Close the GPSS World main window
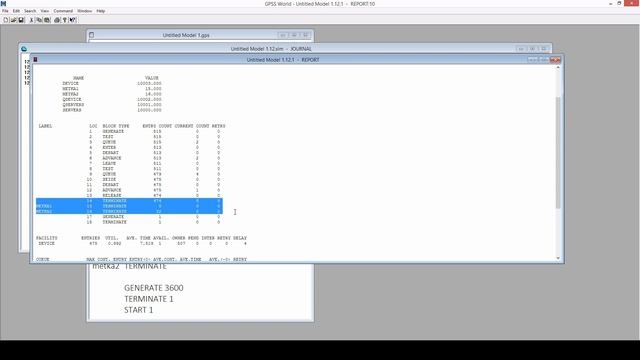This screenshot has width=640, height=360. click(631, 3)
